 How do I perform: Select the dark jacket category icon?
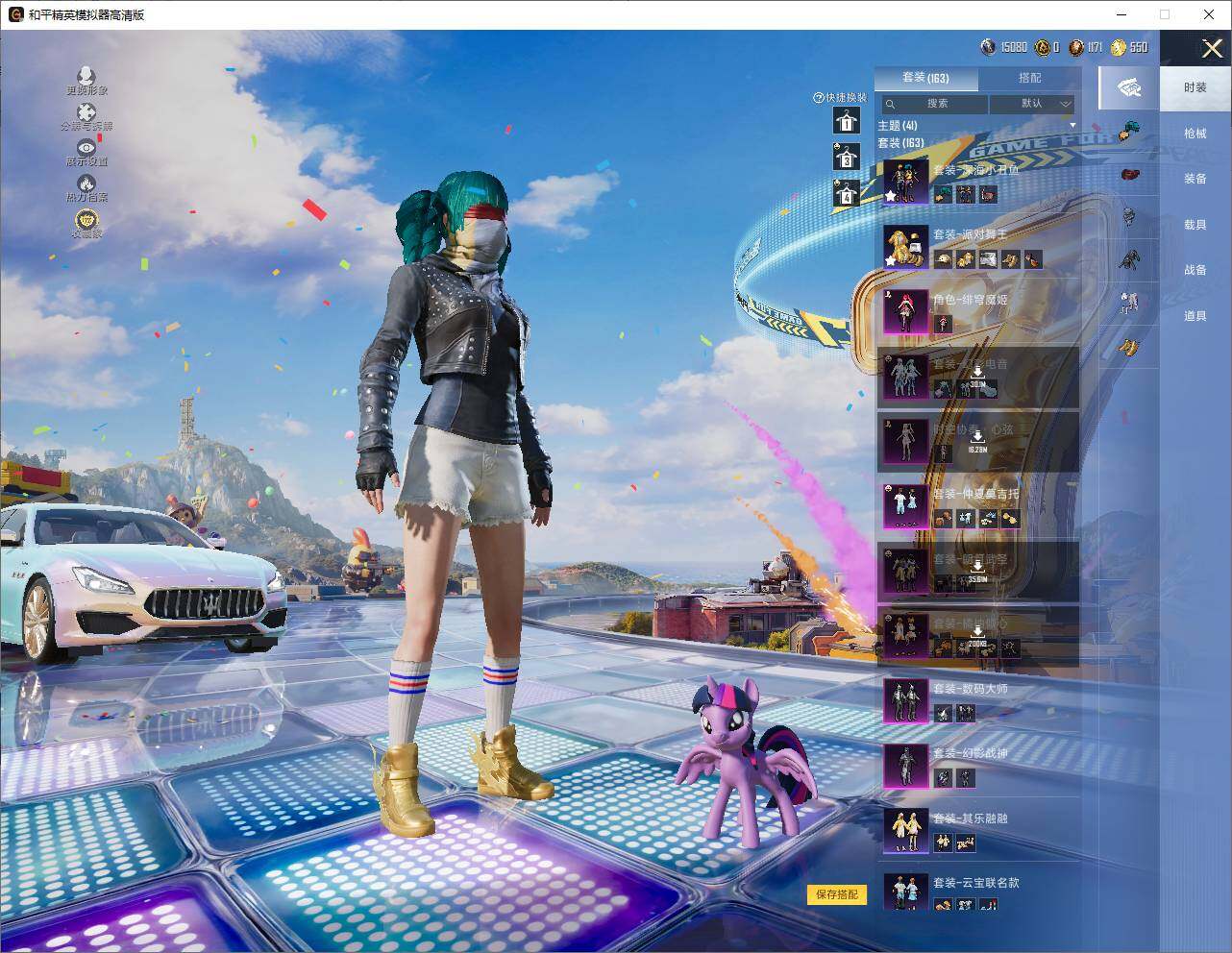pyautogui.click(x=1129, y=259)
